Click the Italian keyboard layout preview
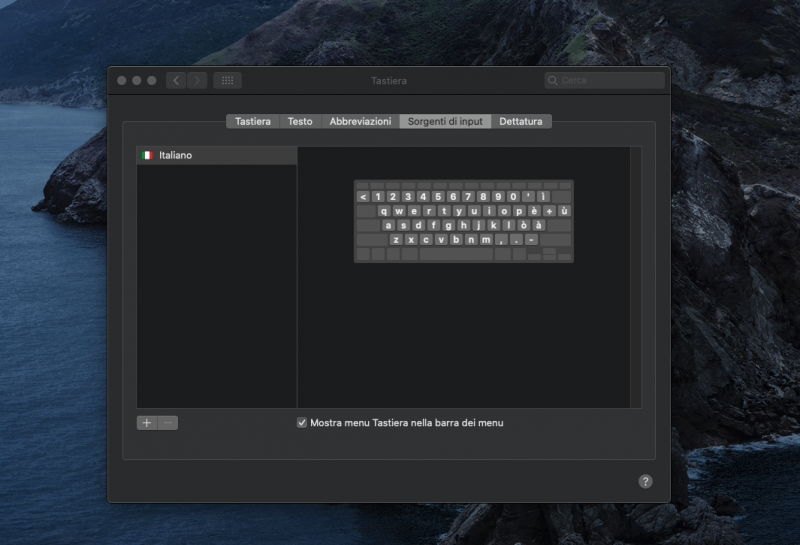Viewport: 800px width, 545px height. tap(463, 221)
